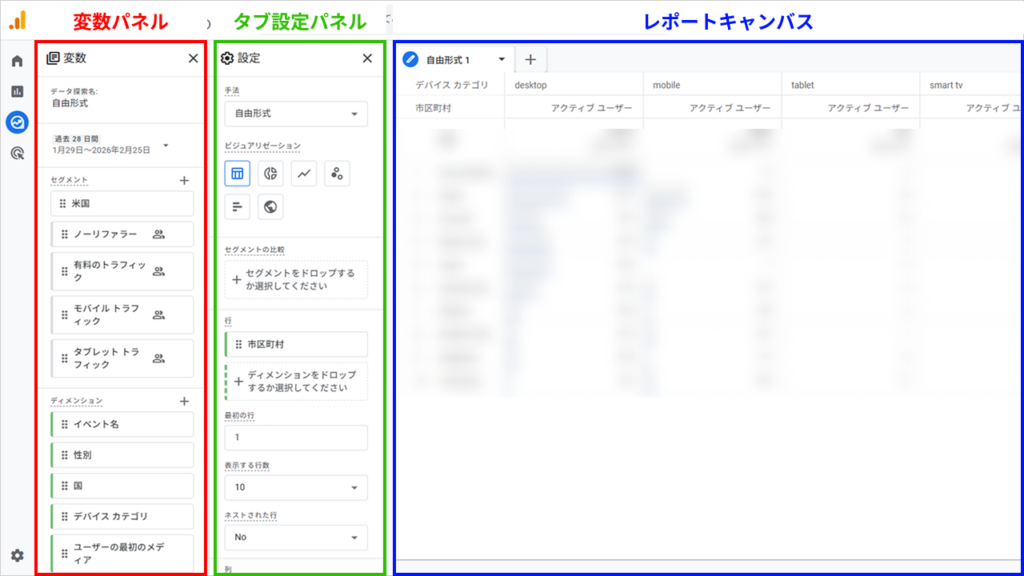This screenshot has height=576, width=1024.
Task: Select the 米国 segment chip
Action: pyautogui.click(x=121, y=202)
